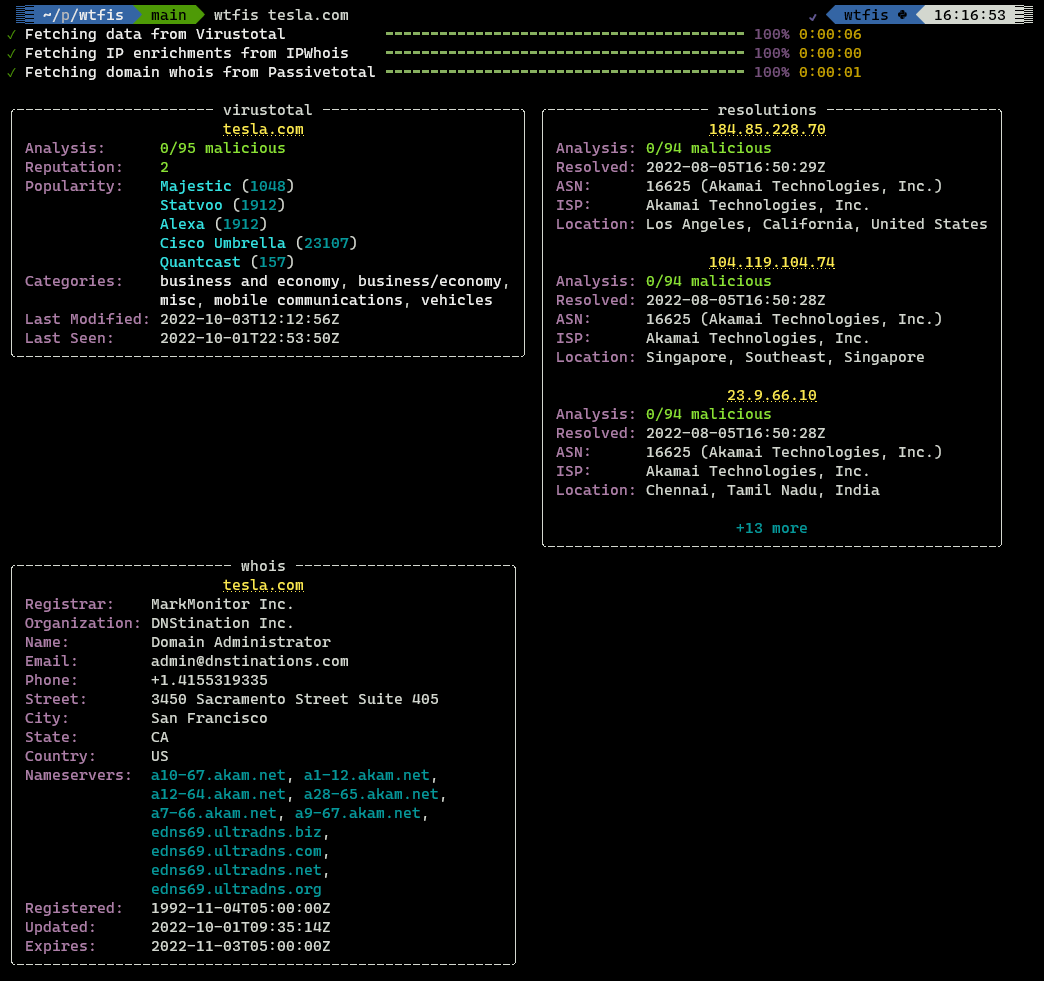The height and width of the screenshot is (981, 1044).
Task: Click Updated date 2022-10-01T09:35:14Z
Action: click(240, 927)
